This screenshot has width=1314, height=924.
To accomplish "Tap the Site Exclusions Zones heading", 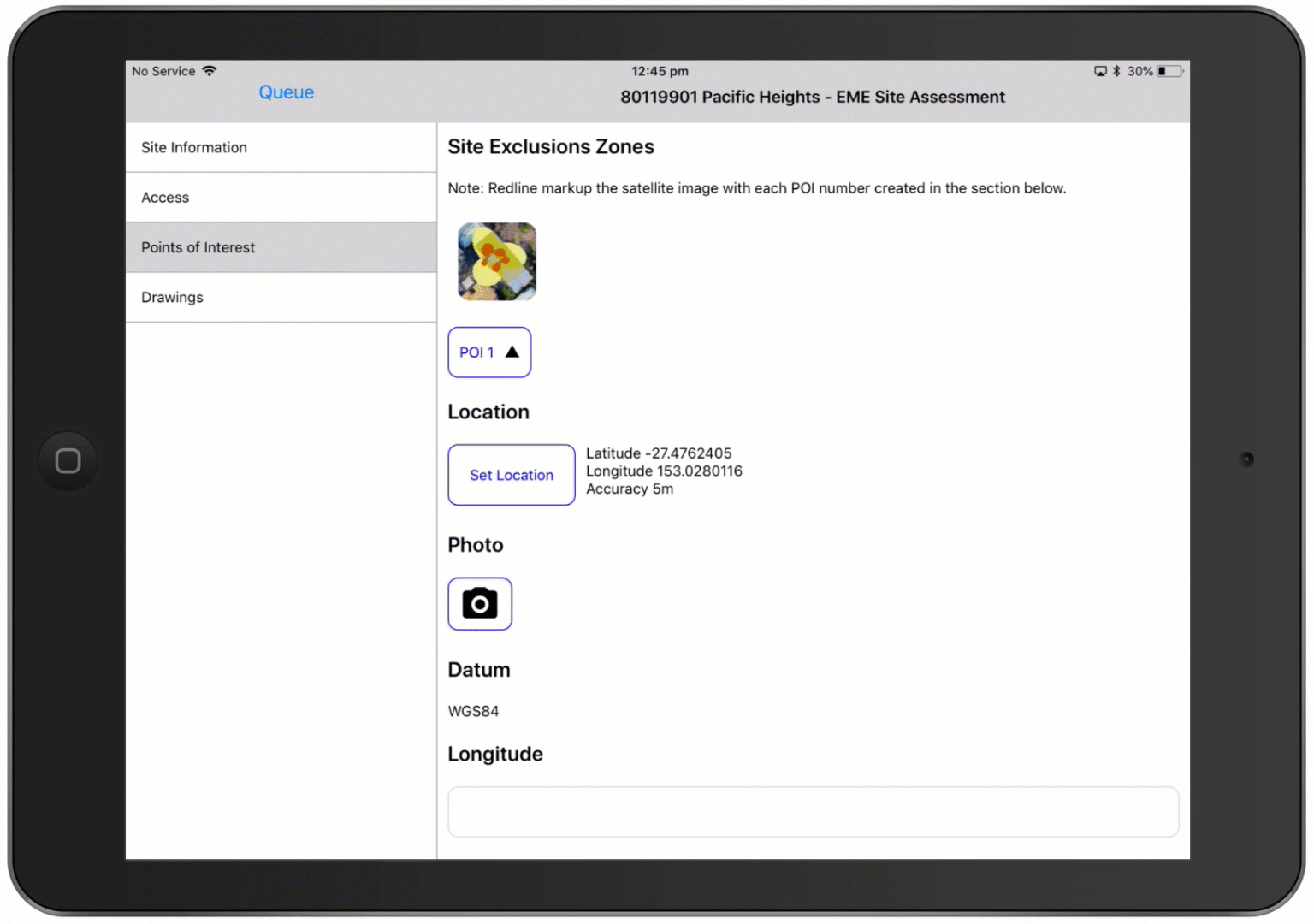I will (x=551, y=147).
